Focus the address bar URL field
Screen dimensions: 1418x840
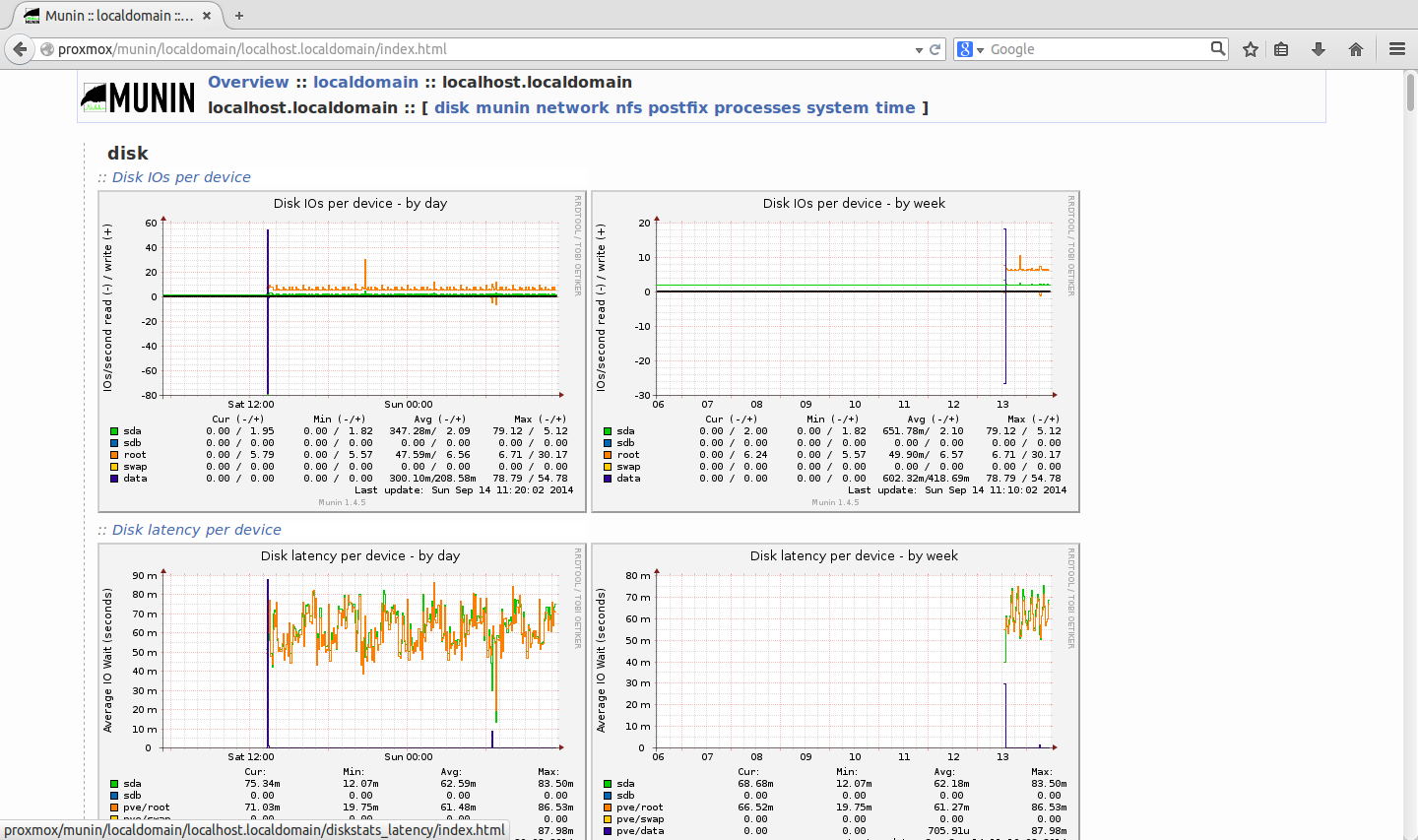tap(483, 49)
